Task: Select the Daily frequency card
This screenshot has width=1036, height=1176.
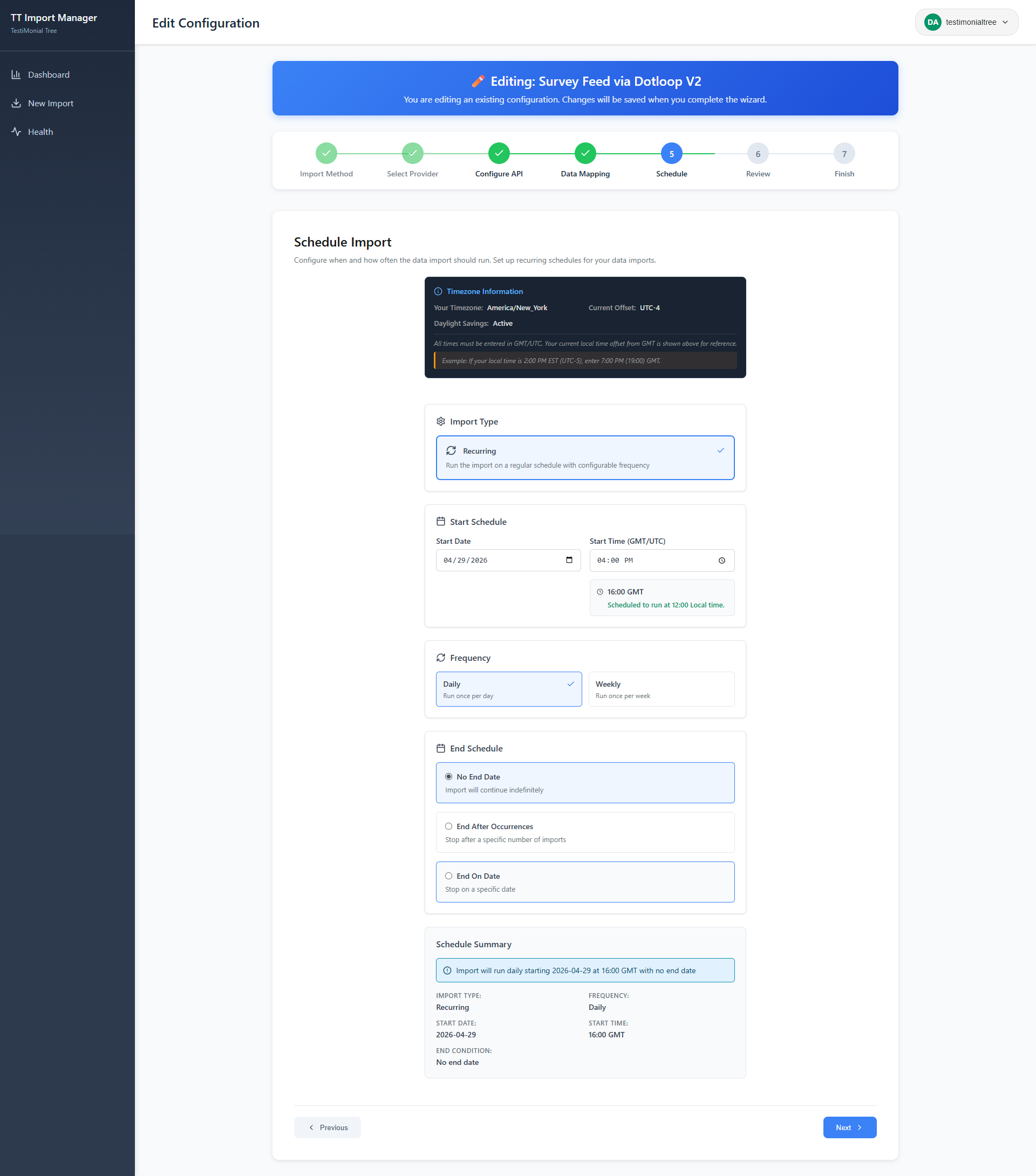Action: 508,689
